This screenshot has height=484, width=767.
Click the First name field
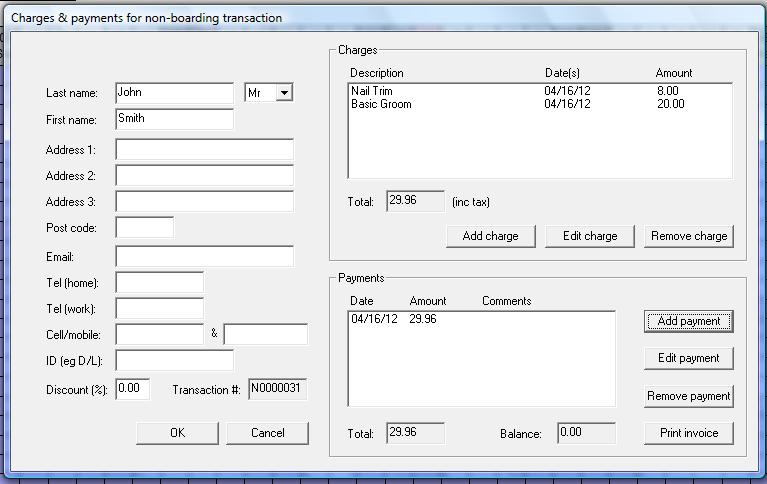pos(174,119)
